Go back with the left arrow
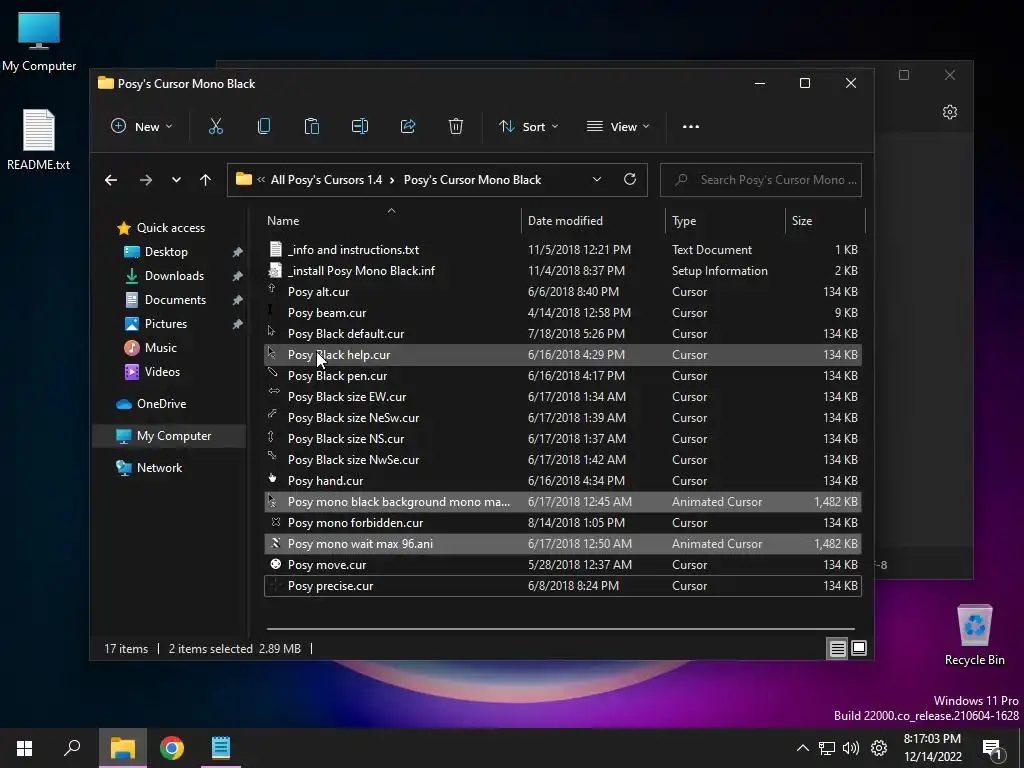The height and width of the screenshot is (768, 1024). pyautogui.click(x=111, y=180)
